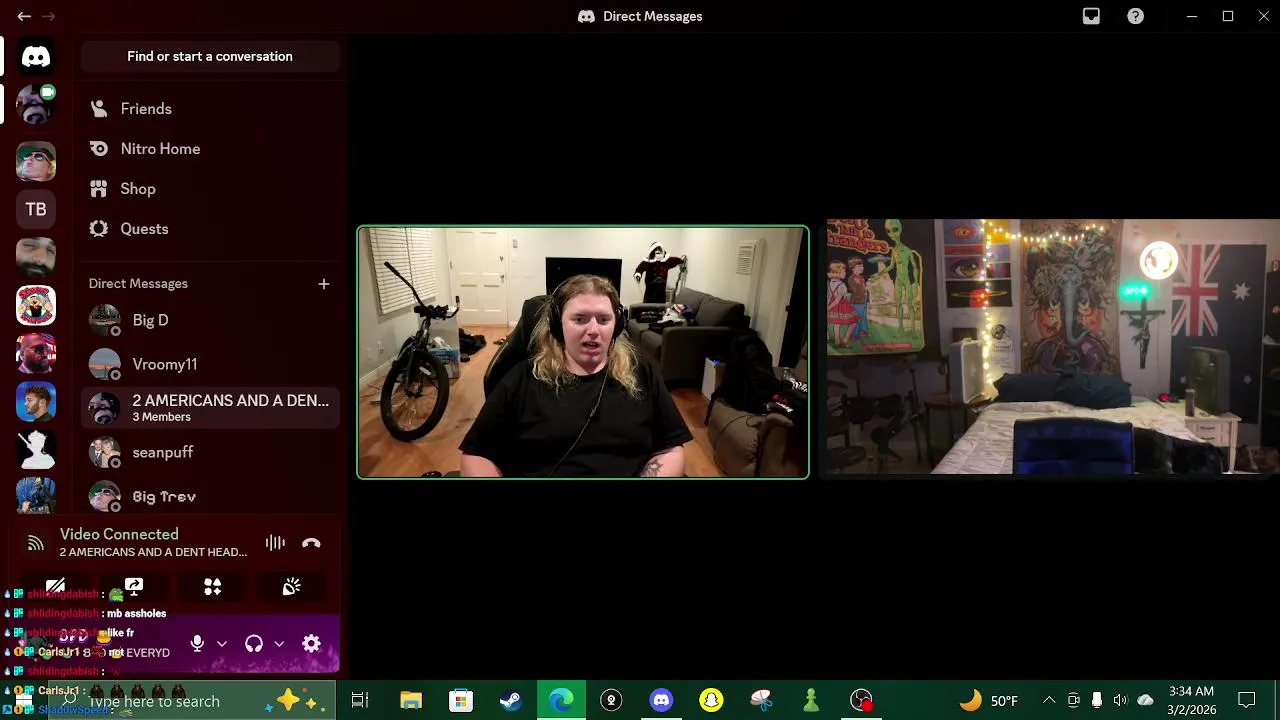This screenshot has height=720, width=1280.
Task: Open Discord from the taskbar
Action: (x=661, y=701)
